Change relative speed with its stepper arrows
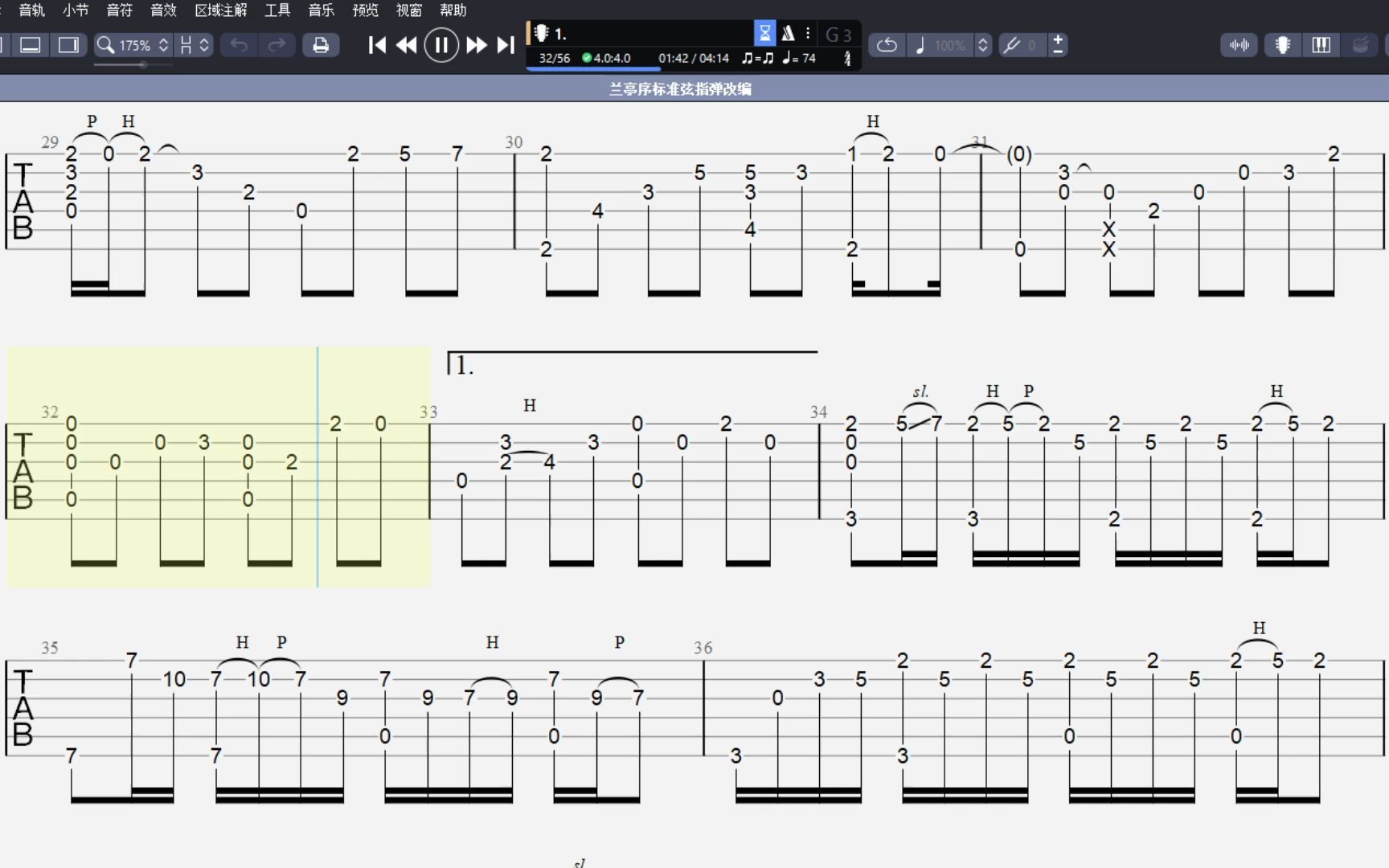 (982, 45)
